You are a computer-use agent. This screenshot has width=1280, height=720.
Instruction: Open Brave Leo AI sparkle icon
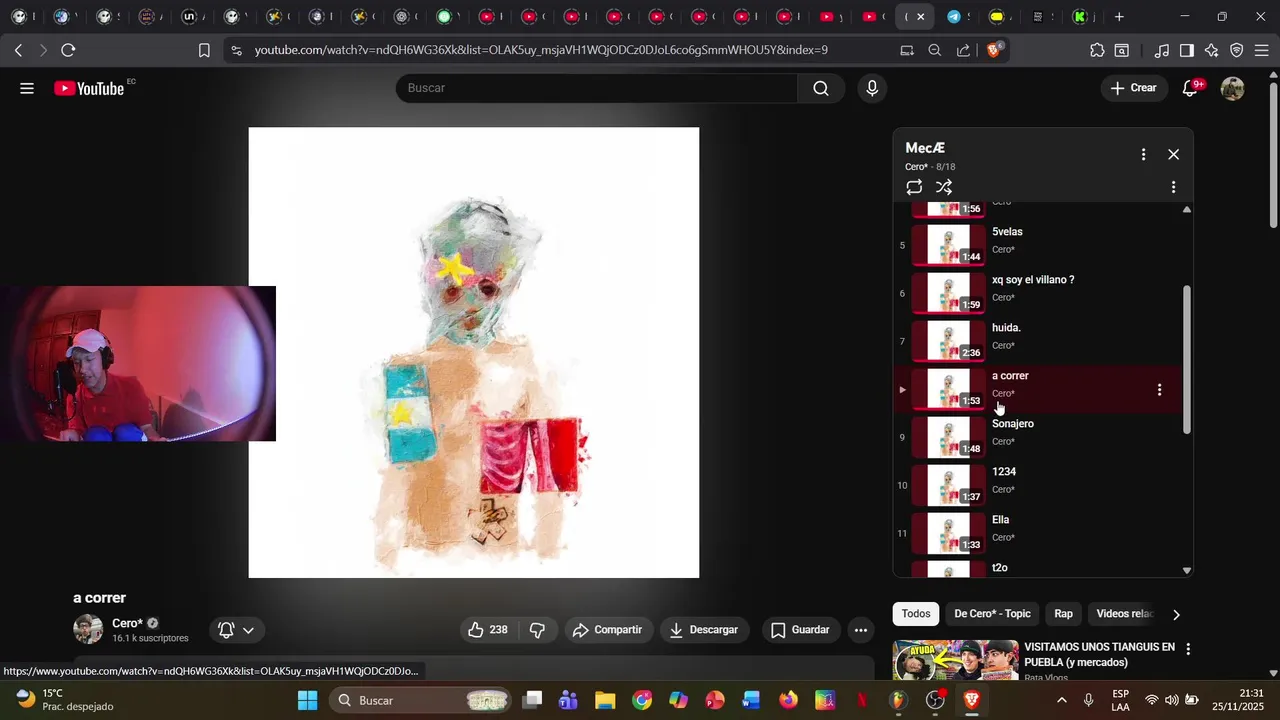click(1211, 50)
